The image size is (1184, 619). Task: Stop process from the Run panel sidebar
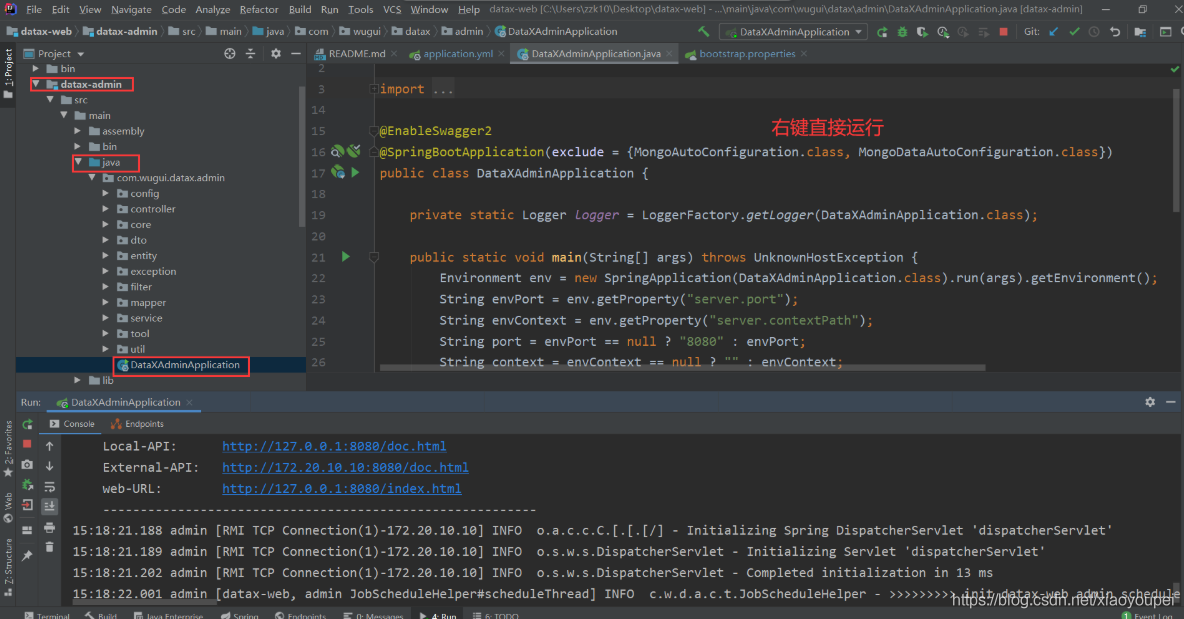pos(27,444)
